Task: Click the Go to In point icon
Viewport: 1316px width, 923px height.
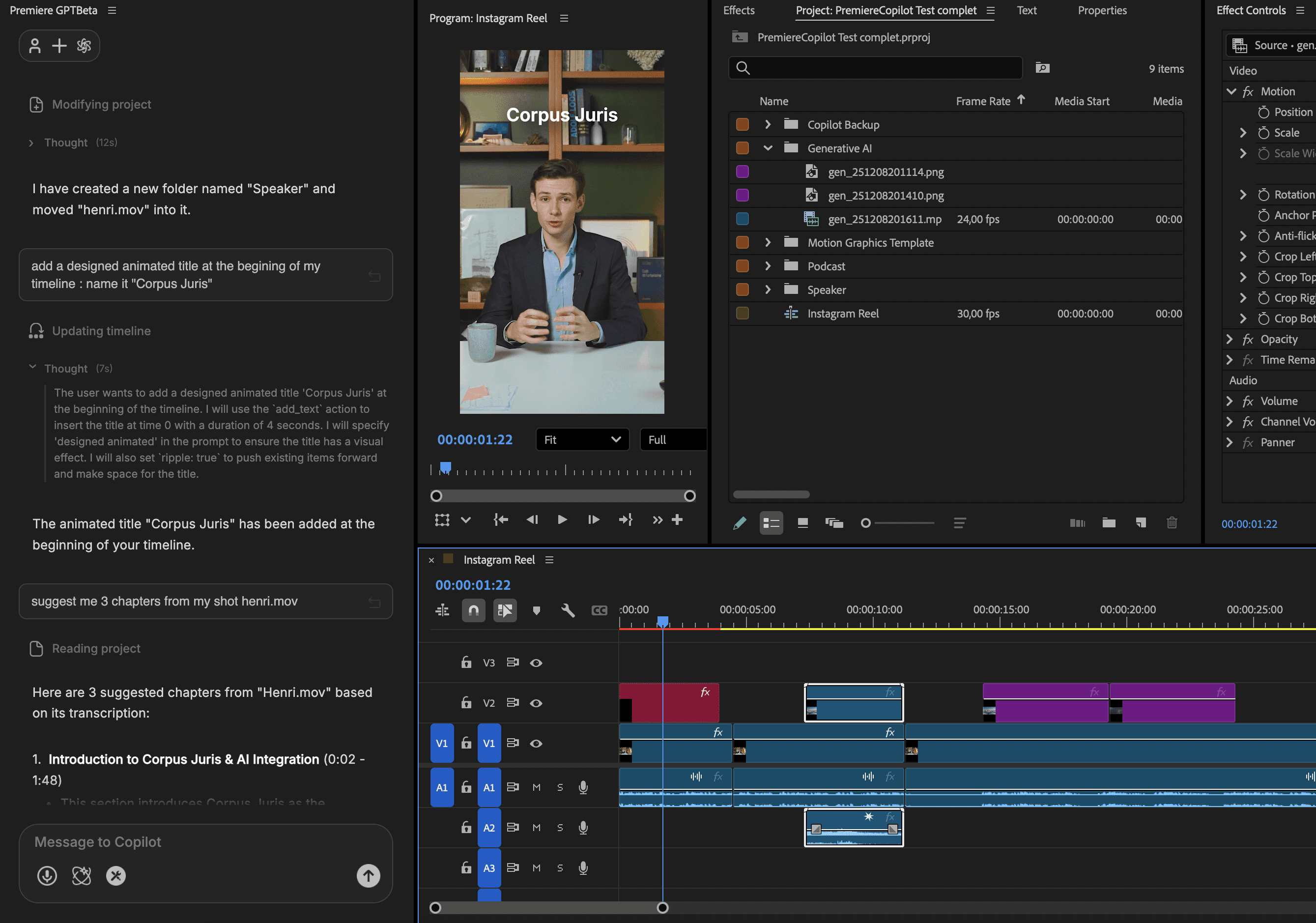Action: 500,519
